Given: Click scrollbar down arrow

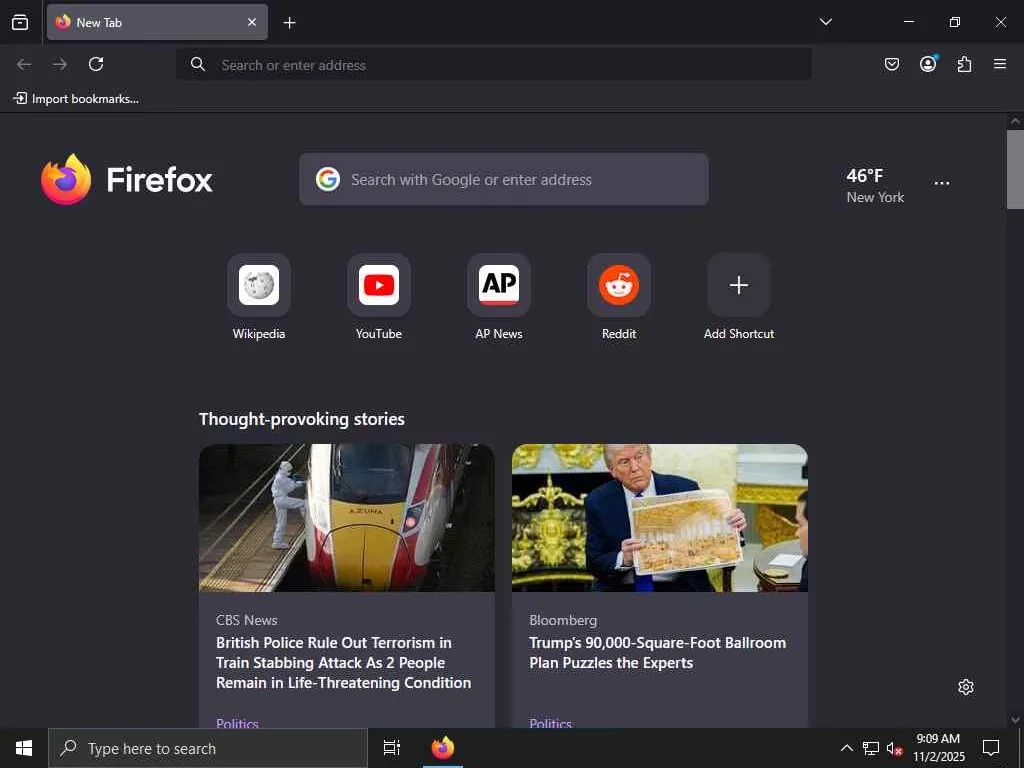Looking at the screenshot, I should pos(1016,720).
